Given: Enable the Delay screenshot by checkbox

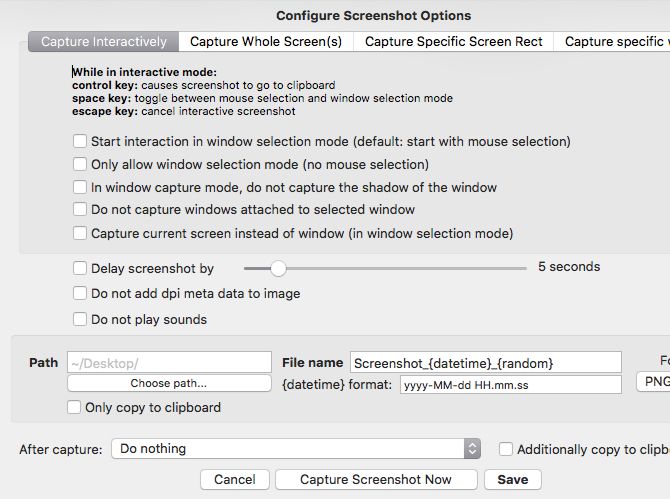Looking at the screenshot, I should (81, 268).
